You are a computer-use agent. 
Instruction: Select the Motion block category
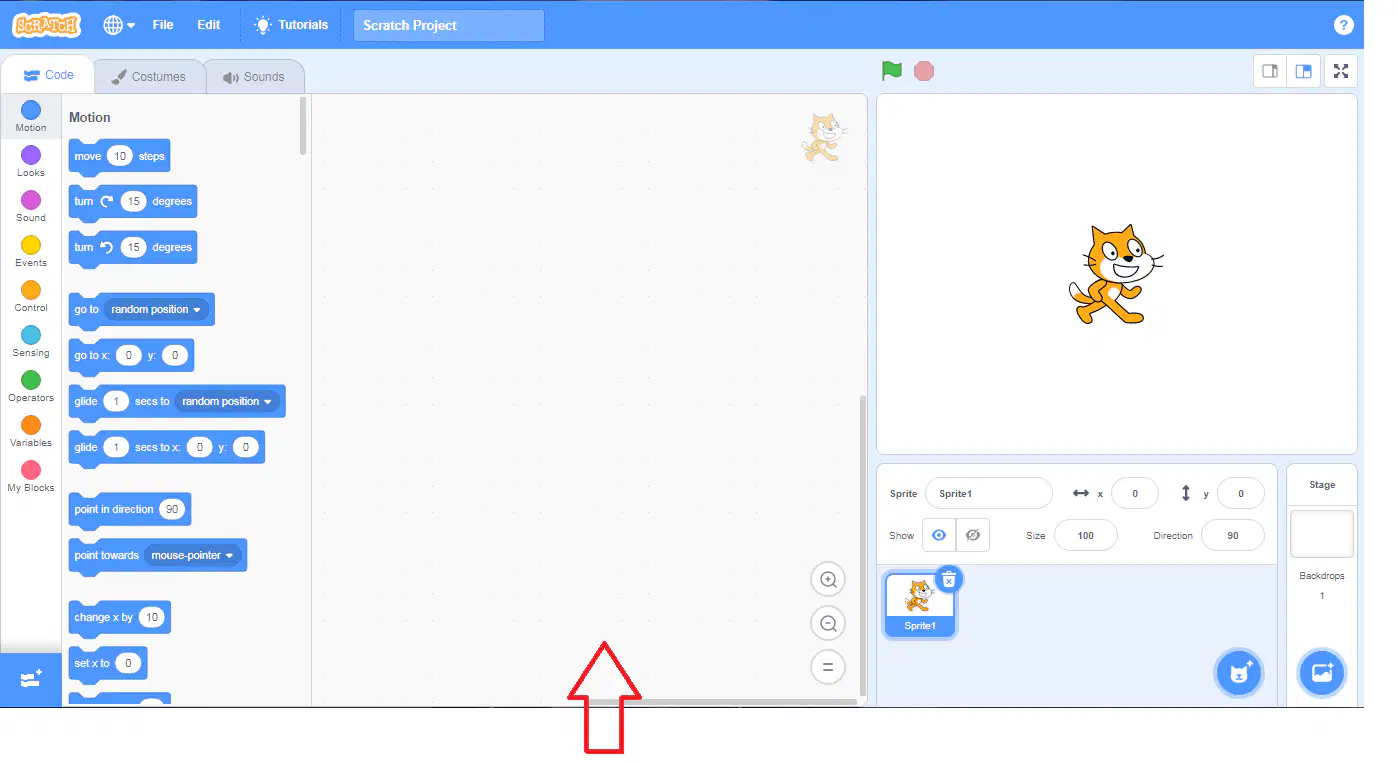pyautogui.click(x=31, y=116)
